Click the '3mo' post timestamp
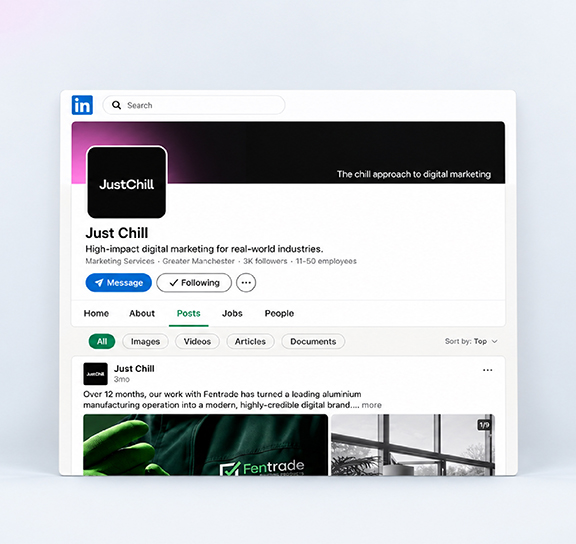Screen dimensions: 576x544 point(122,379)
